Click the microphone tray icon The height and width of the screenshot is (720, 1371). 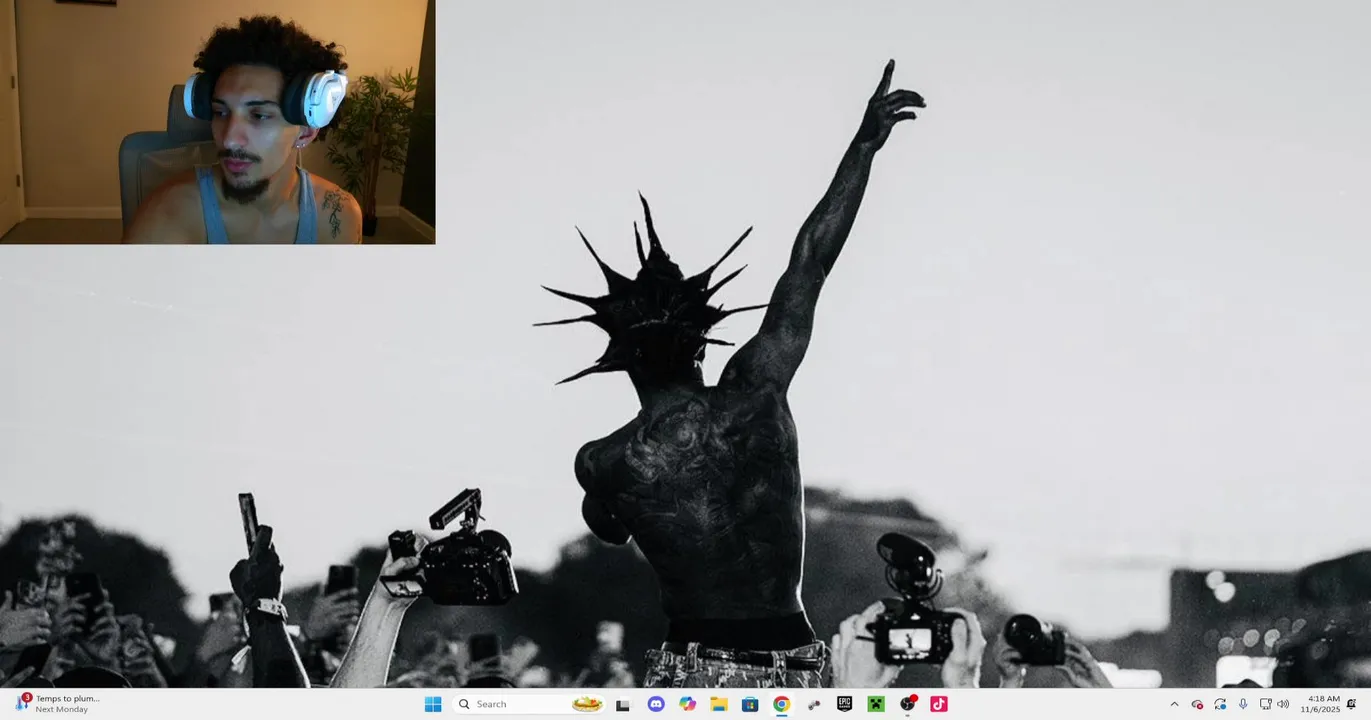(1243, 704)
